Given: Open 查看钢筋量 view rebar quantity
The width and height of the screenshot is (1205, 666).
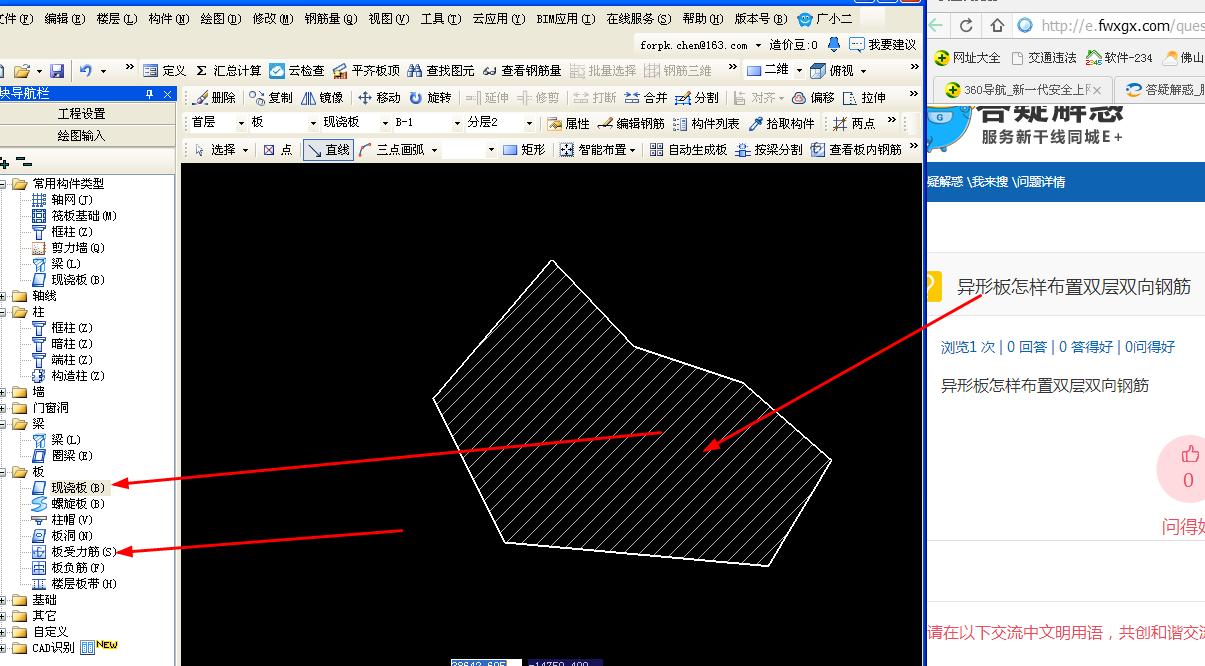Looking at the screenshot, I should tap(522, 71).
